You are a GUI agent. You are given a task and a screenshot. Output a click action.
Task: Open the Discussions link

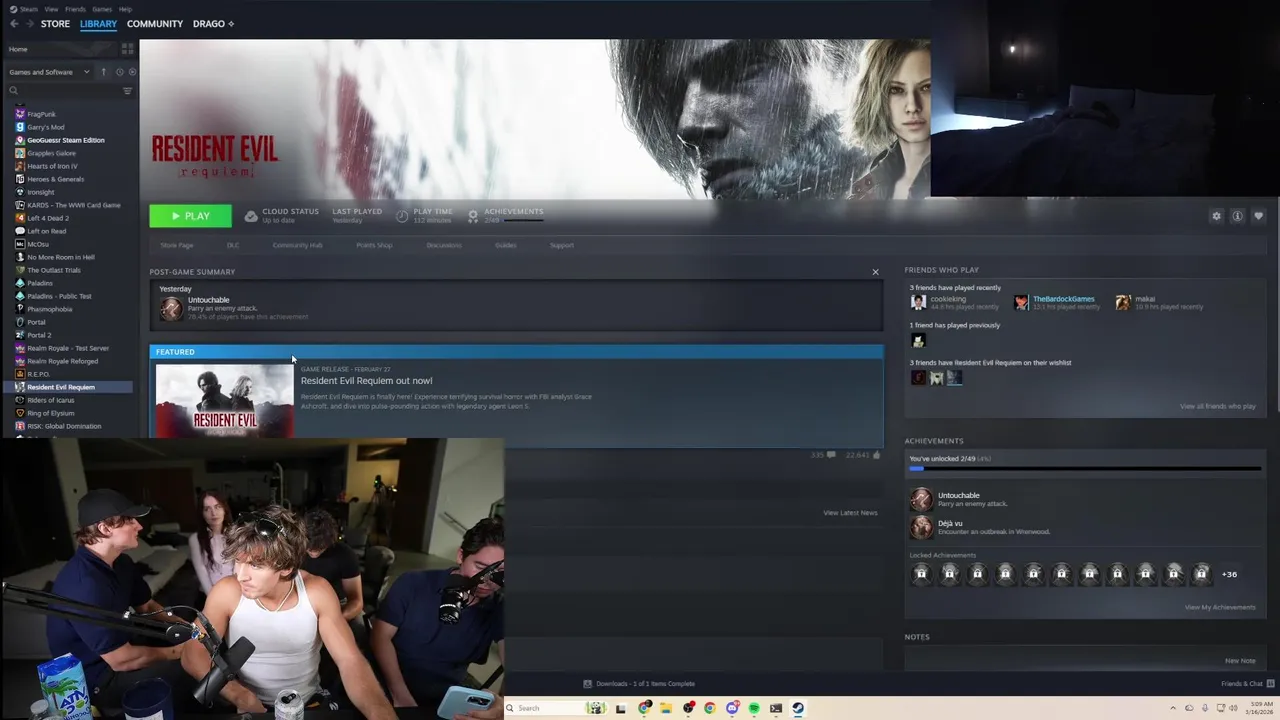click(444, 245)
